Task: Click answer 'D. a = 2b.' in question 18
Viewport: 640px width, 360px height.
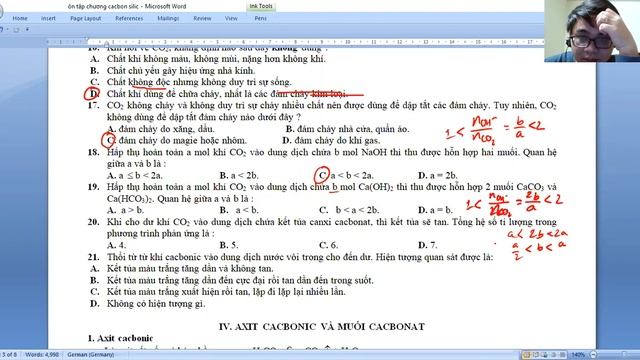Action: point(438,176)
